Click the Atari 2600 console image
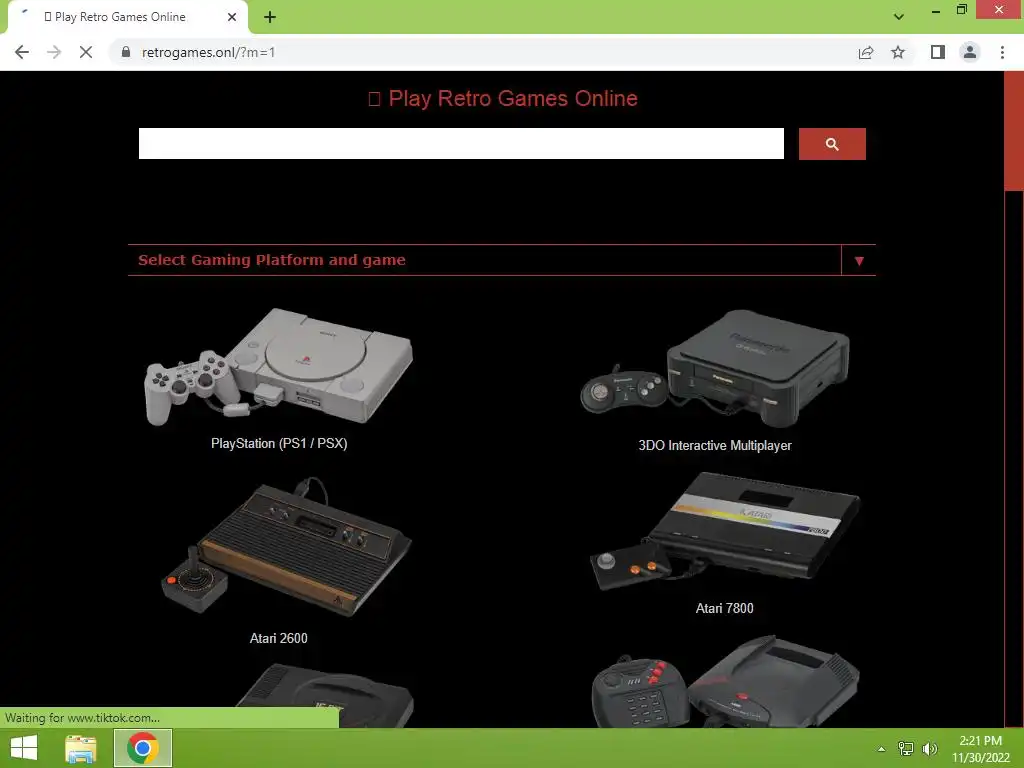1024x768 pixels. click(x=286, y=547)
